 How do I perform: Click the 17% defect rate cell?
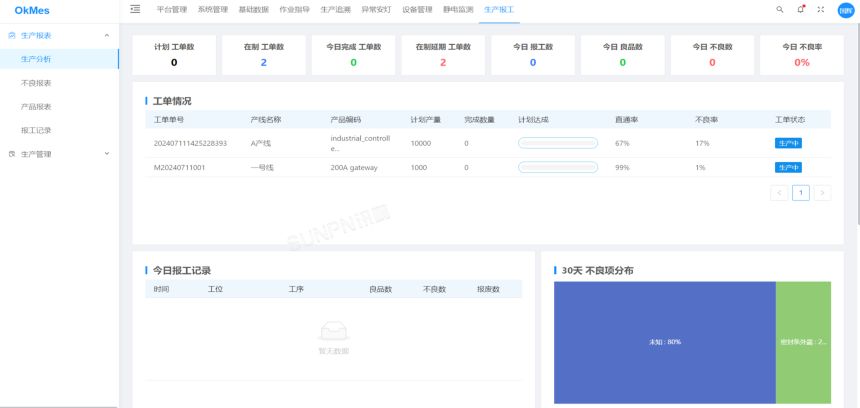(702, 143)
